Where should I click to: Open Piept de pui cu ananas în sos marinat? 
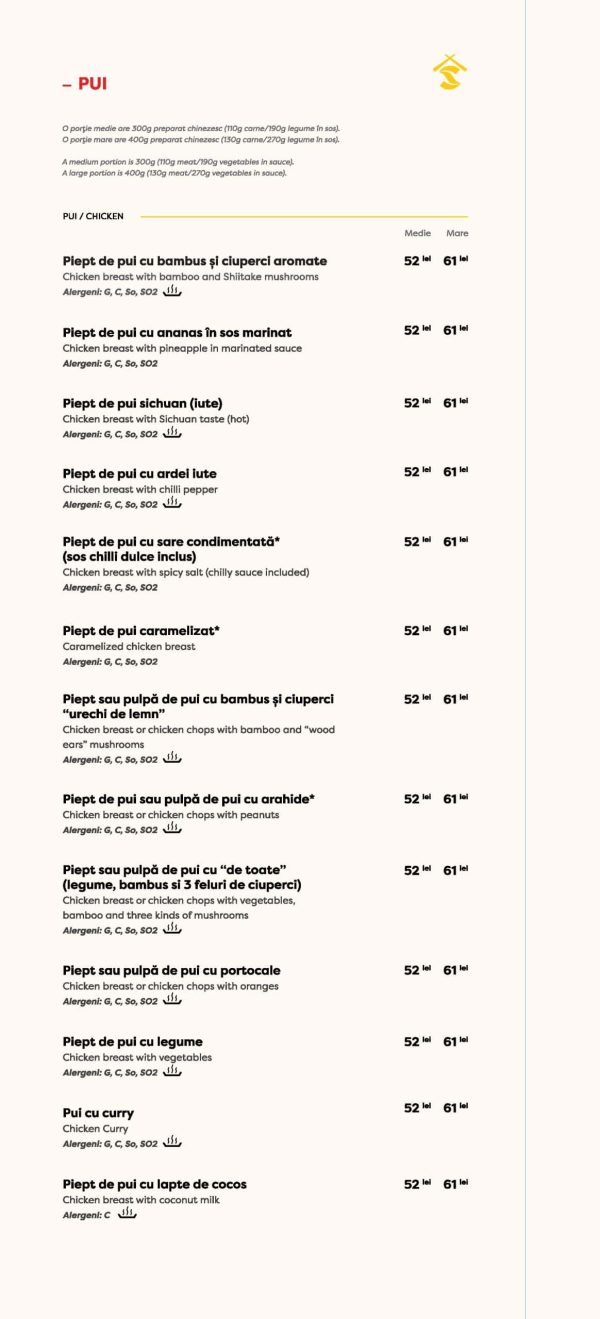click(x=177, y=332)
